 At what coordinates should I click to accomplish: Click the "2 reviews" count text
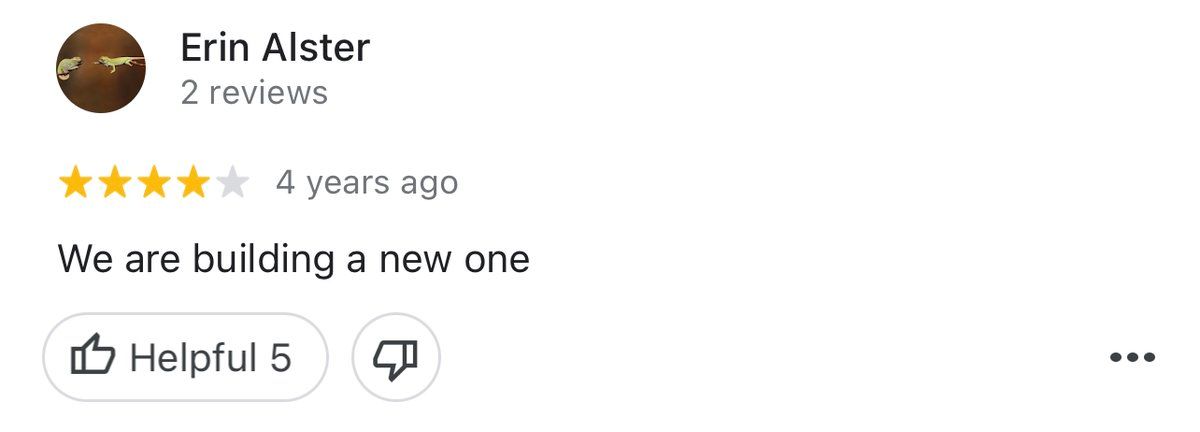[x=254, y=93]
